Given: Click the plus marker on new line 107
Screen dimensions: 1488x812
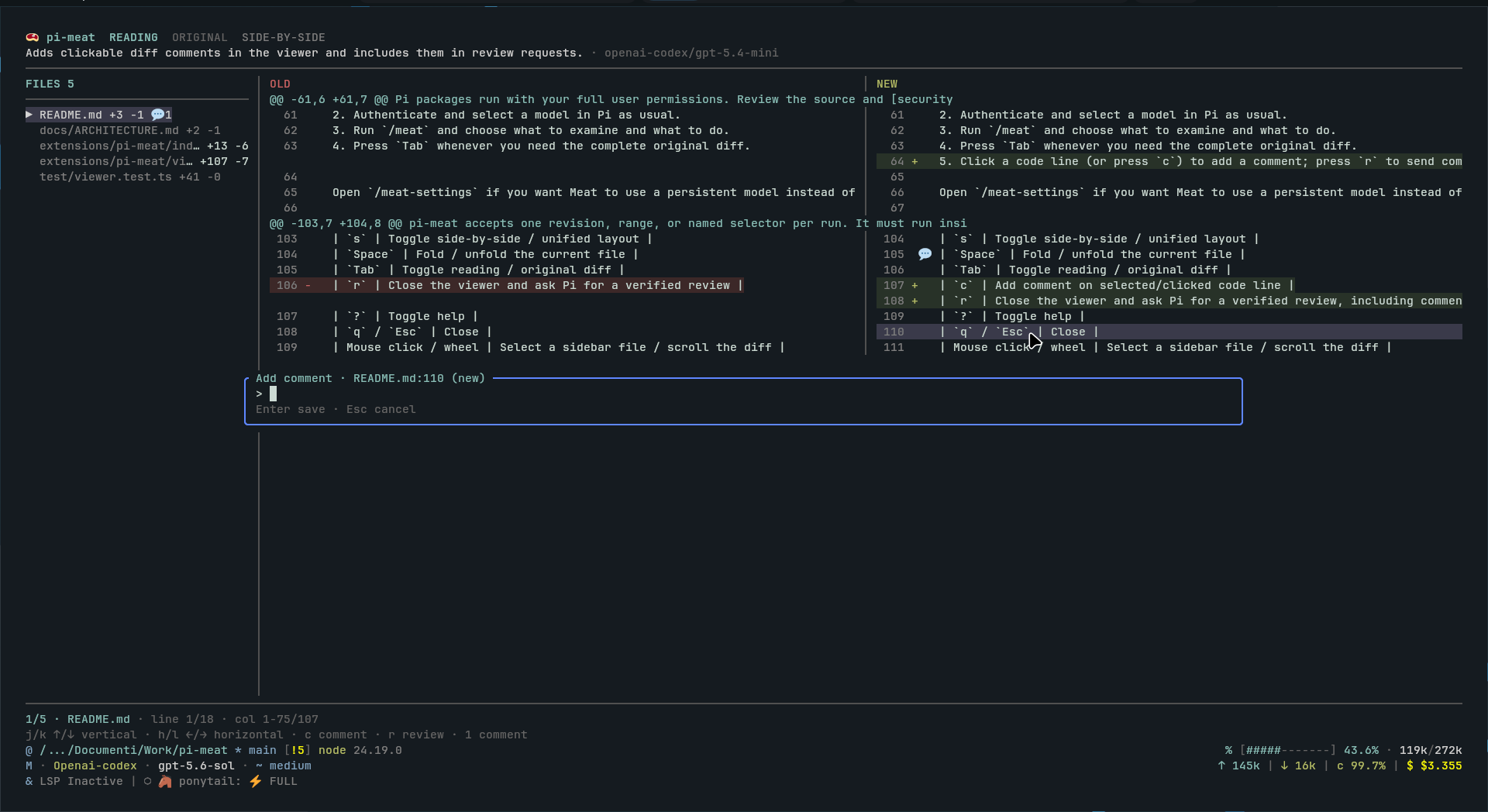Looking at the screenshot, I should [x=914, y=285].
